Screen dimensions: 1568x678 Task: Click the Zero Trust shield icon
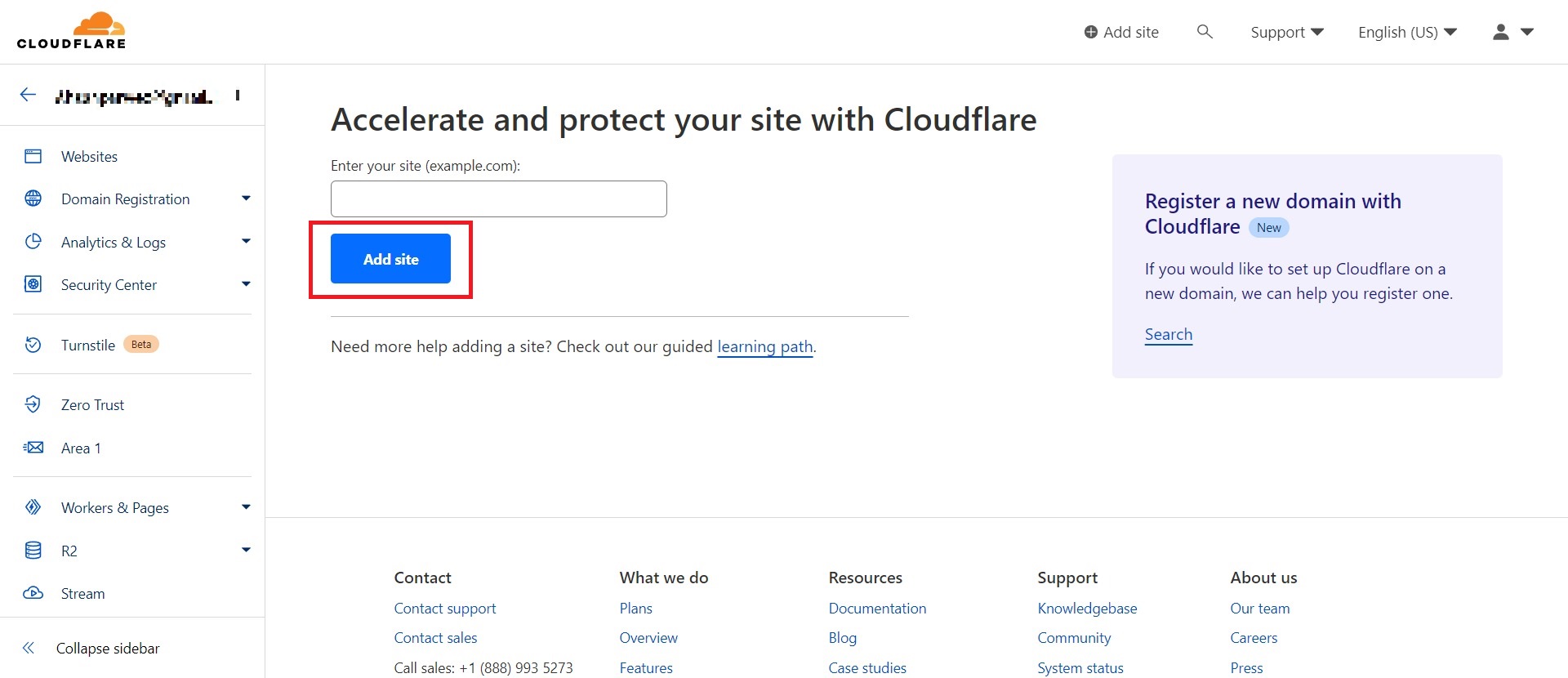coord(33,404)
